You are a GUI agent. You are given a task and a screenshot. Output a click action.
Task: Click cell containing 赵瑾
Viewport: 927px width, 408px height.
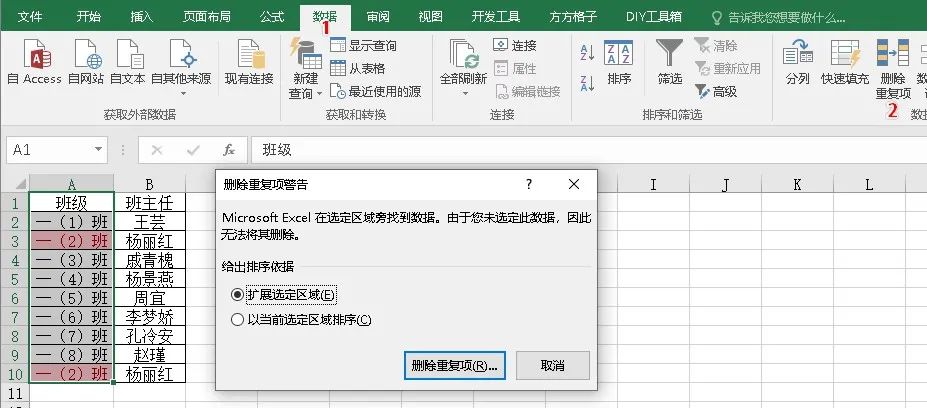point(150,354)
